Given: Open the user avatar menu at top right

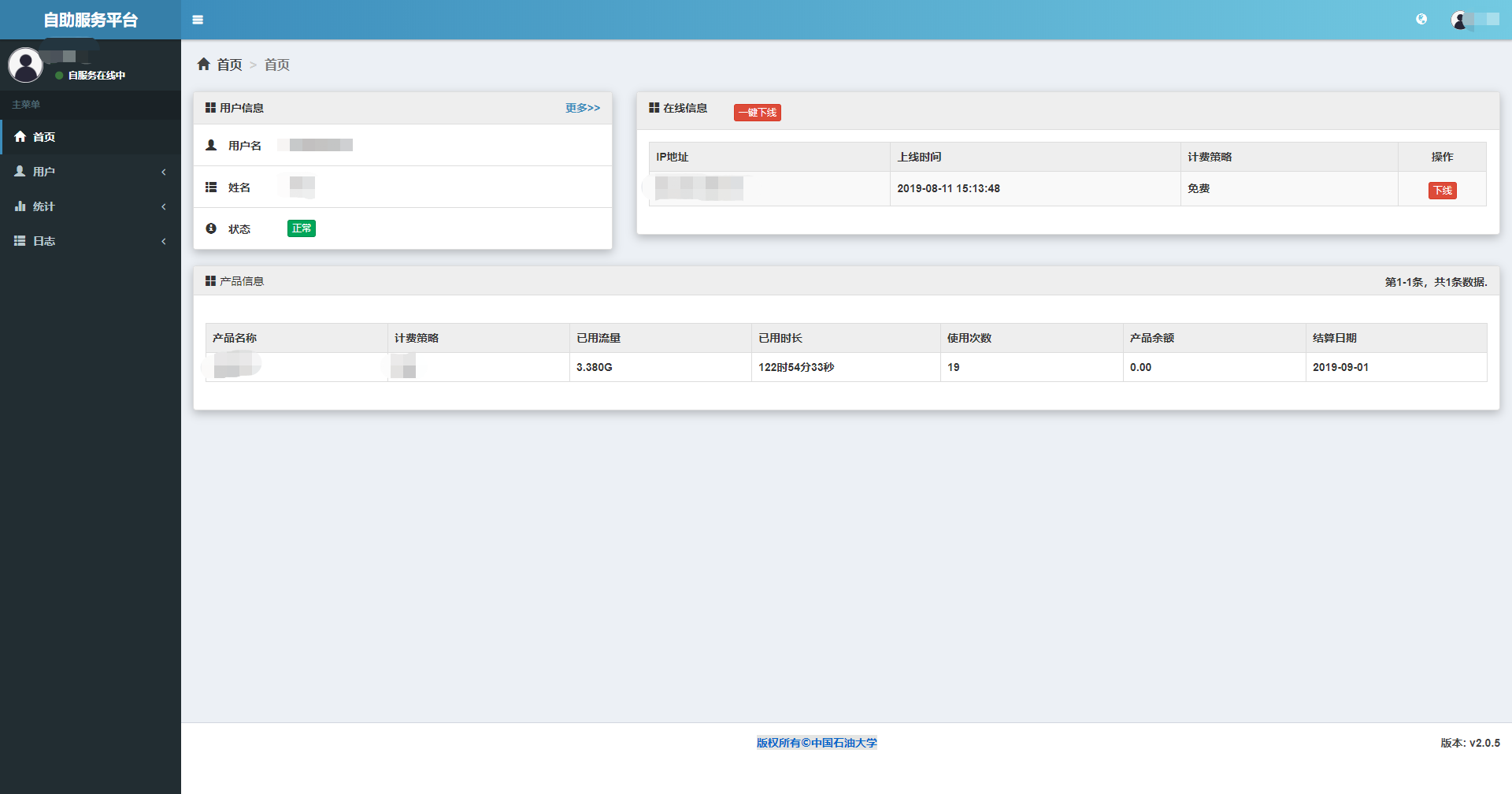Looking at the screenshot, I should [1474, 20].
